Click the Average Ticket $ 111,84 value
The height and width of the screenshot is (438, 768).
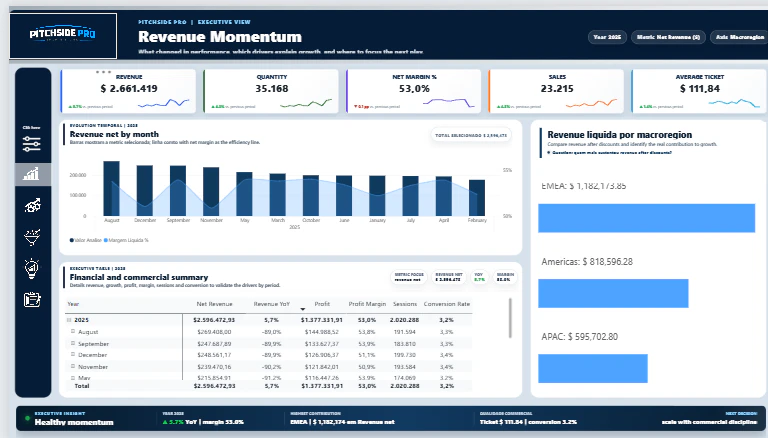coord(699,89)
